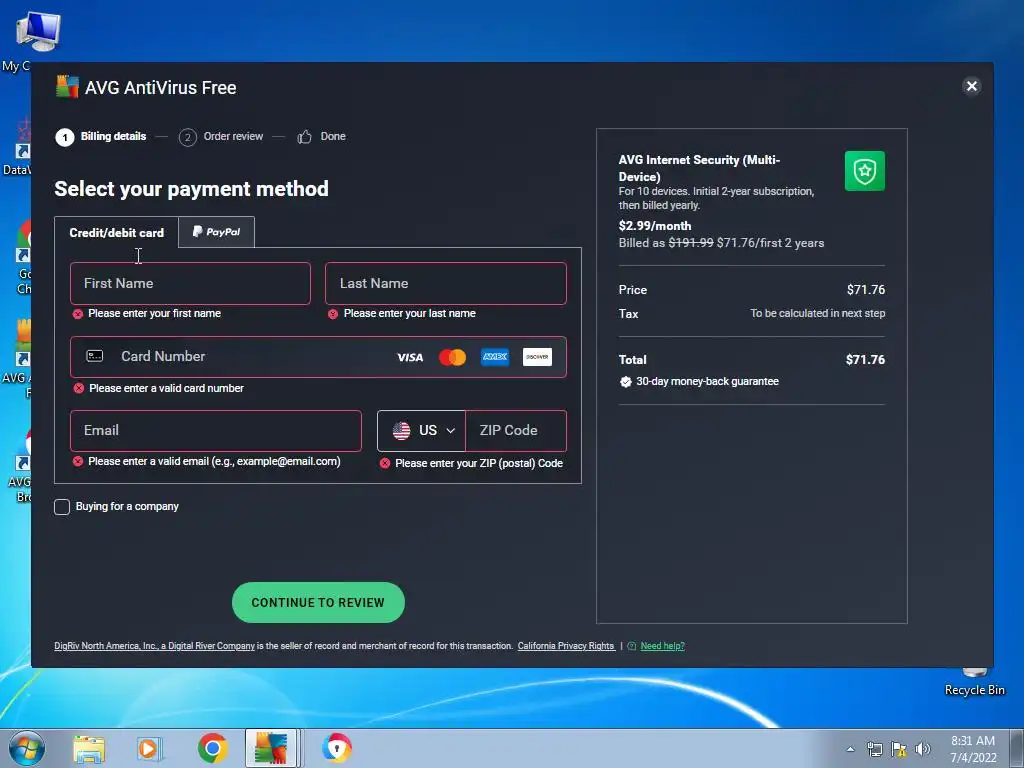Viewport: 1024px width, 768px height.
Task: Open File Explorer from the taskbar
Action: coord(89,748)
